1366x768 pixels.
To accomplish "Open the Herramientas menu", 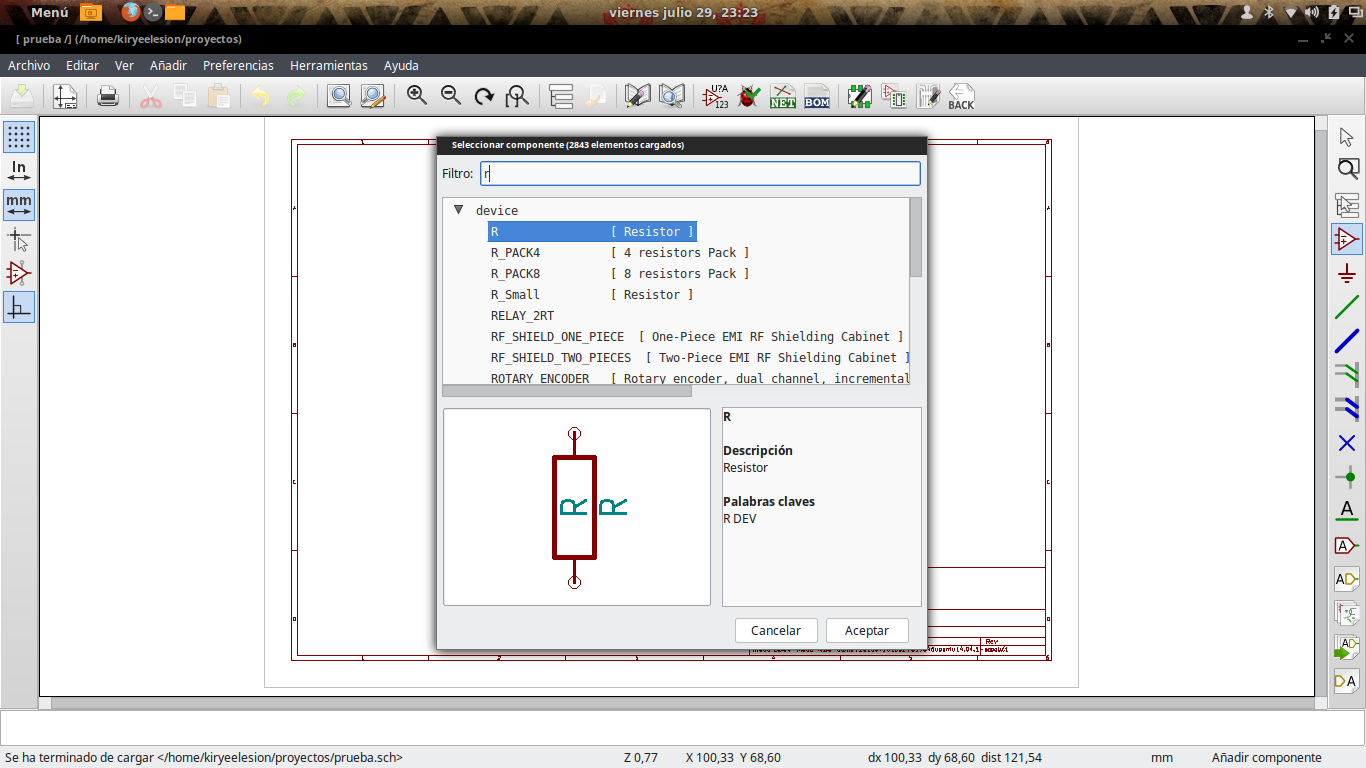I will [328, 65].
